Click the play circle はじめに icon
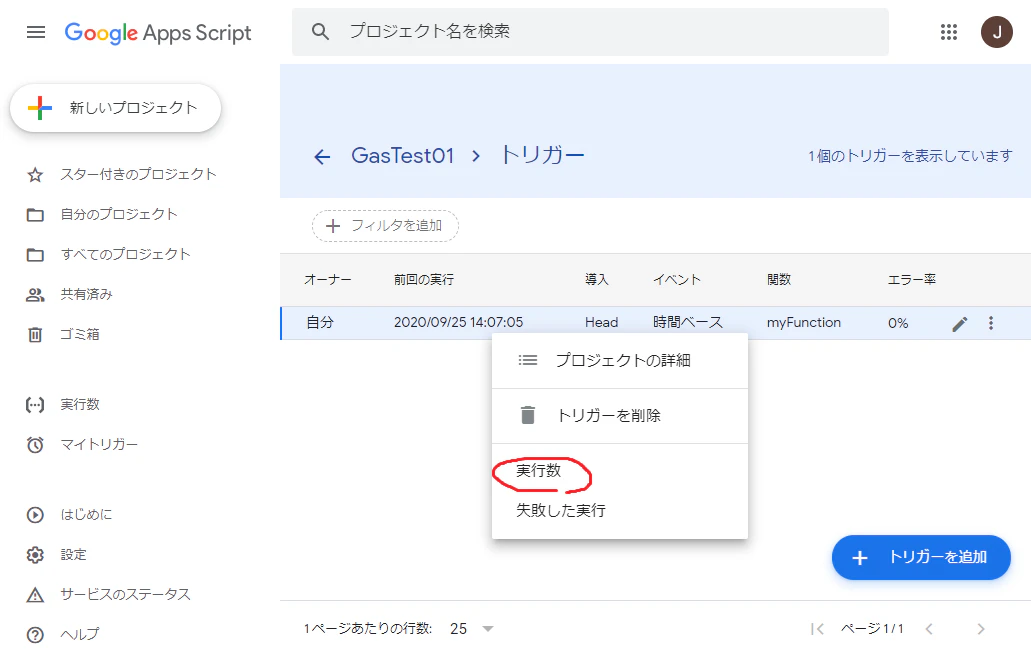The image size is (1031, 657). (35, 515)
